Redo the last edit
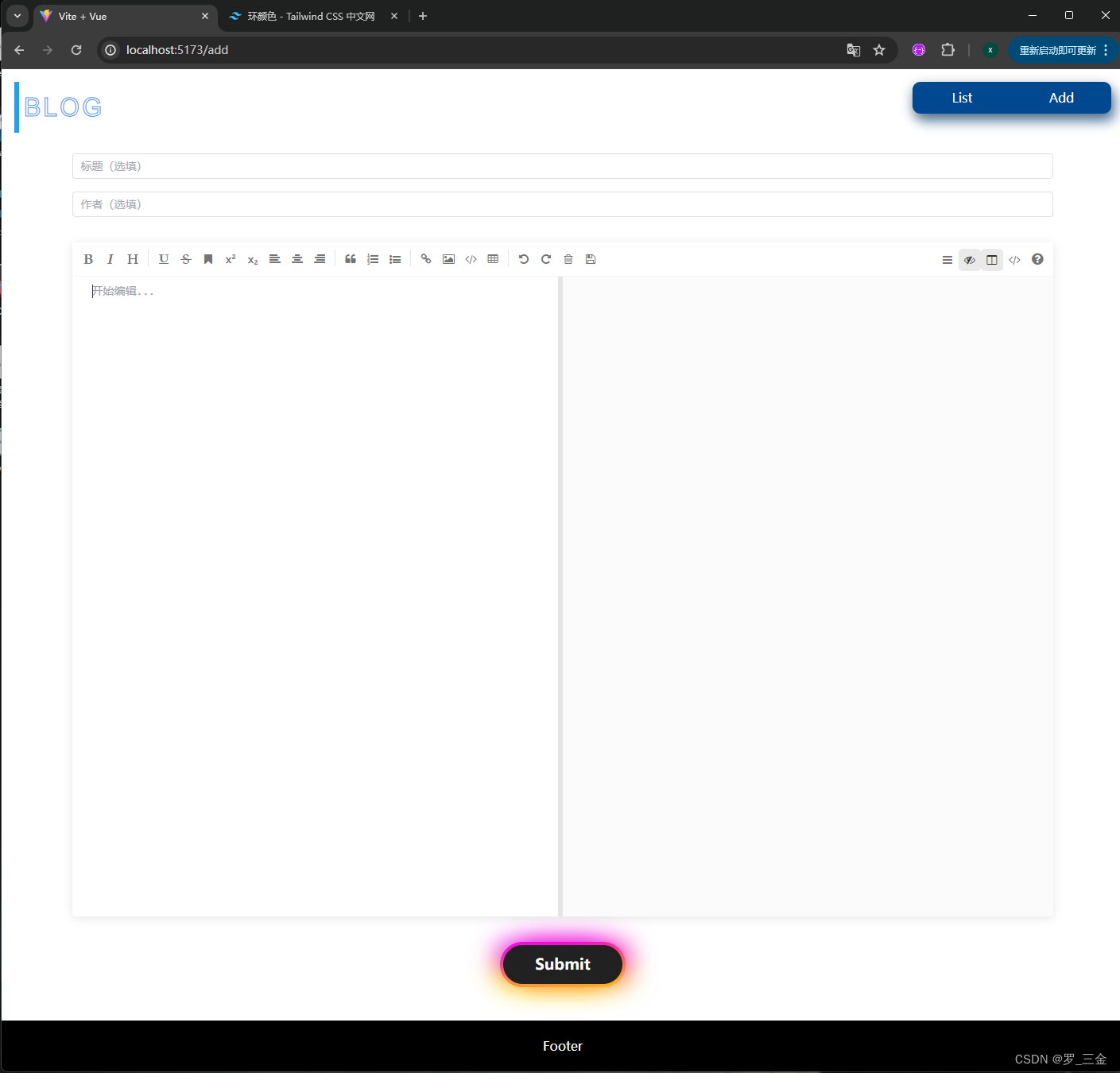Viewport: 1120px width, 1073px height. click(x=546, y=259)
